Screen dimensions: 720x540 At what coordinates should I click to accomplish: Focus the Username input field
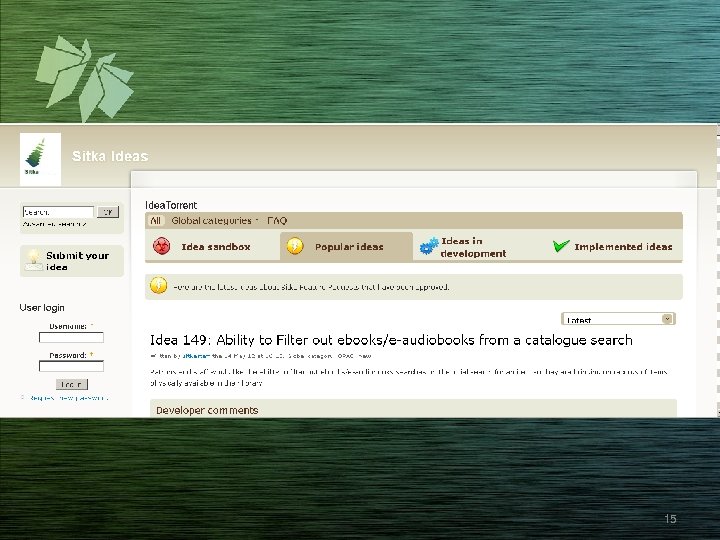(71, 338)
